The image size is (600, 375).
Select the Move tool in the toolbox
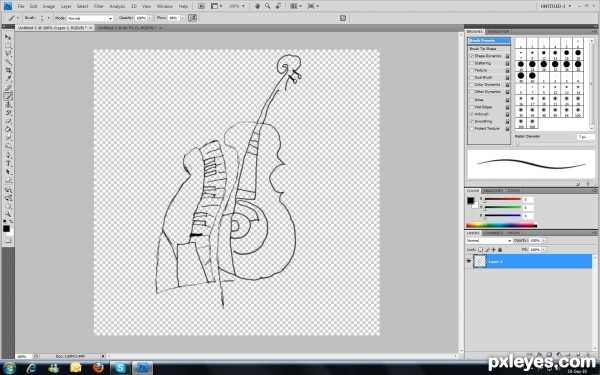coord(8,37)
